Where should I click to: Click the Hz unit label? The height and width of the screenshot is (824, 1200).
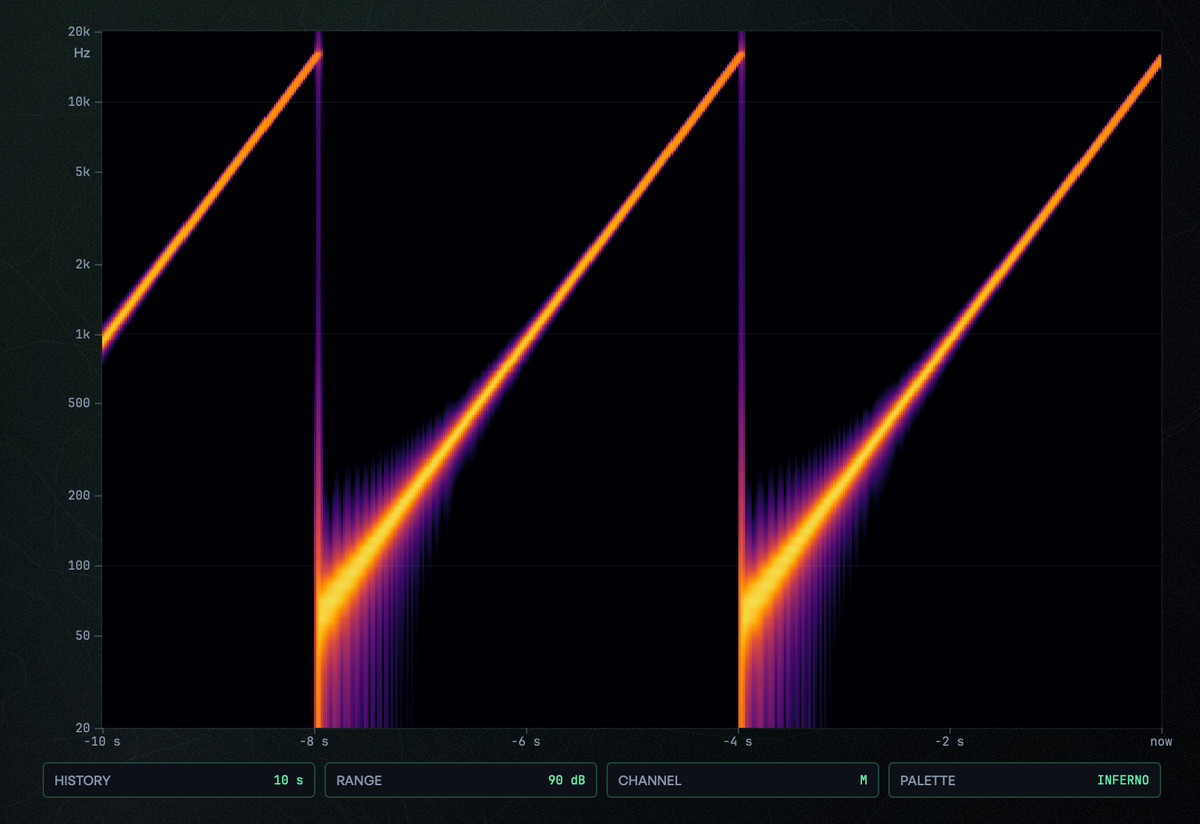[x=82, y=53]
